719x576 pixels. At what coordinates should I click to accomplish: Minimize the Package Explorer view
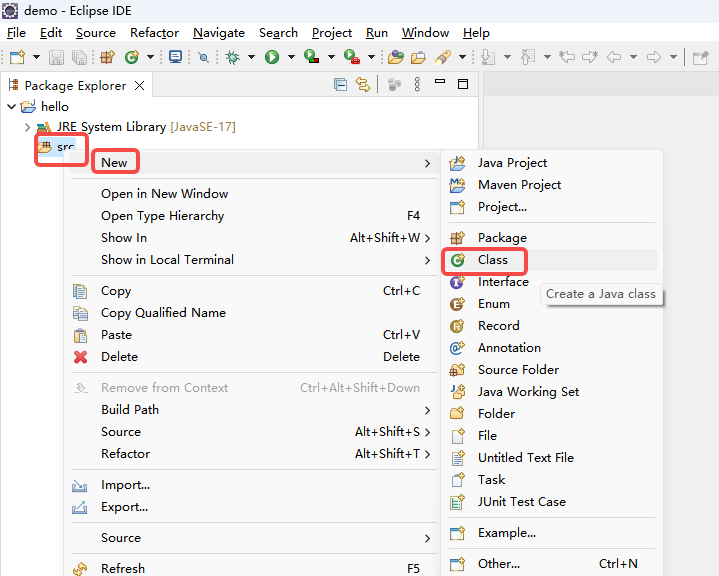click(x=440, y=82)
